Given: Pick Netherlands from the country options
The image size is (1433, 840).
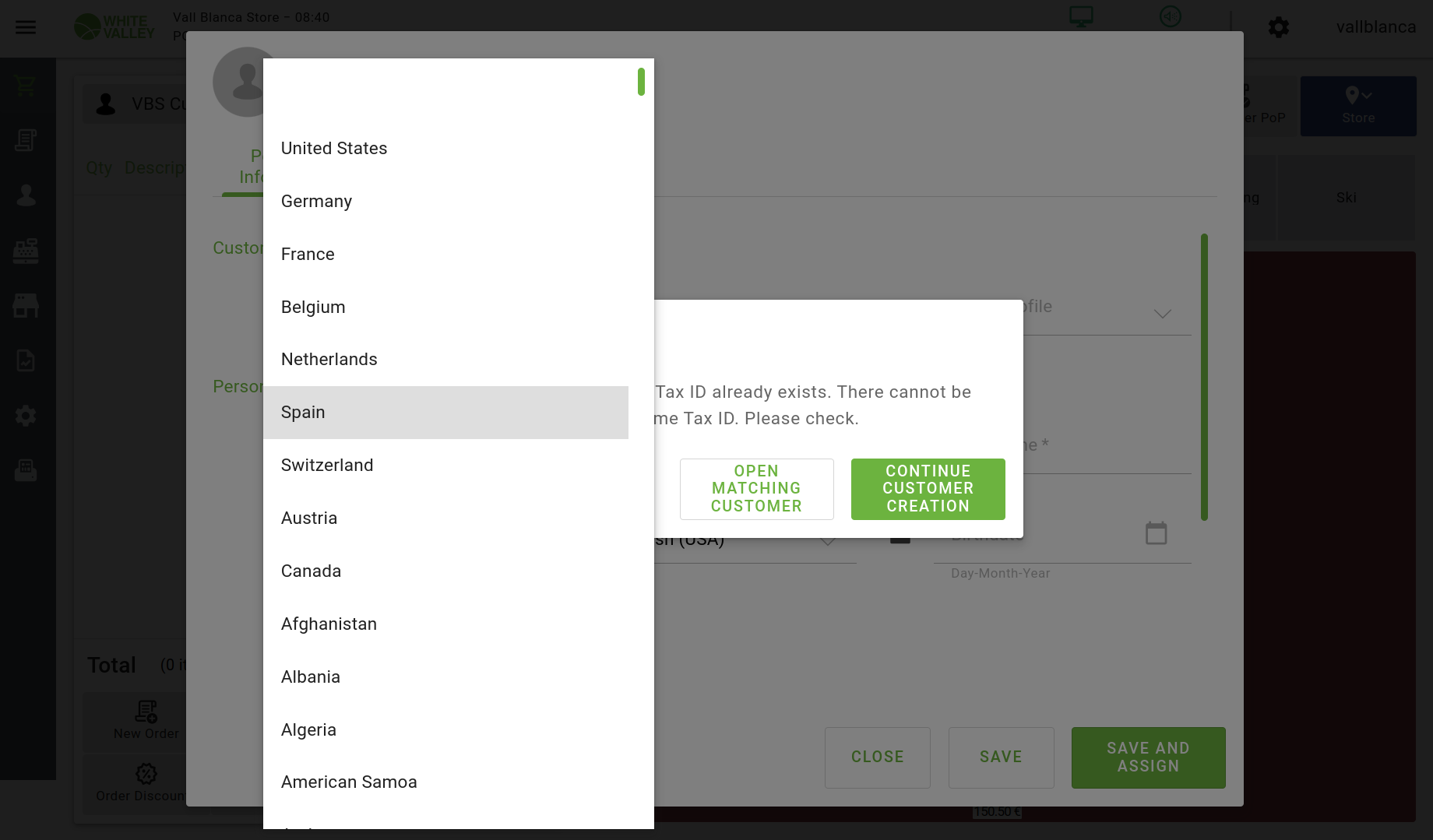Looking at the screenshot, I should click(x=445, y=360).
